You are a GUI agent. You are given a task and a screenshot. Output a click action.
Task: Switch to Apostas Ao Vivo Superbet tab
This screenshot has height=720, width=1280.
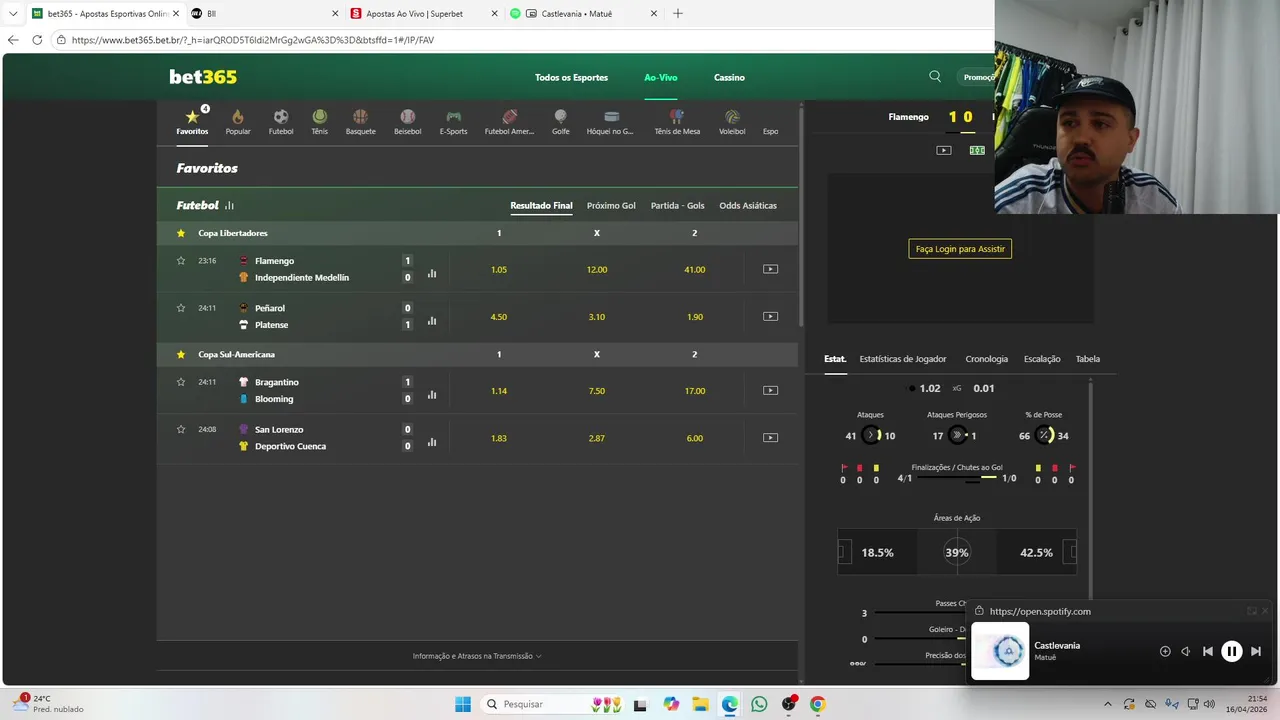tap(423, 14)
